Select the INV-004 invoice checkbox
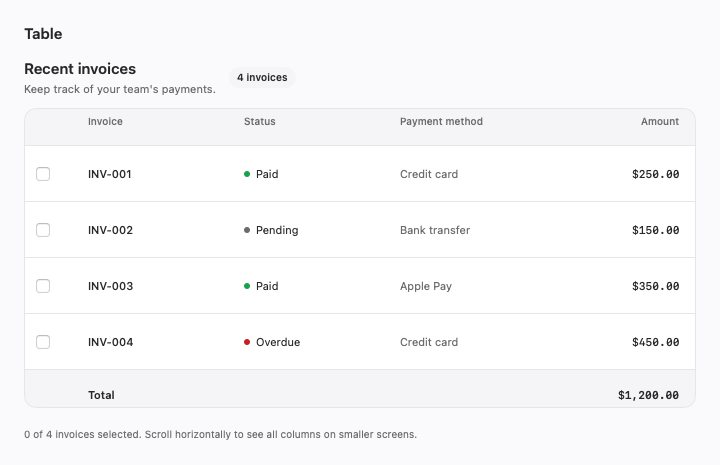 (43, 342)
